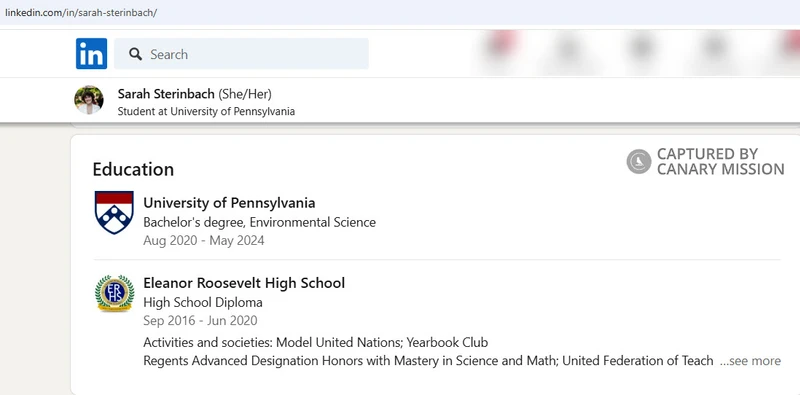Screen dimensions: 800x395
Task: Click the "Activities and societies" description line
Action: coord(315,342)
